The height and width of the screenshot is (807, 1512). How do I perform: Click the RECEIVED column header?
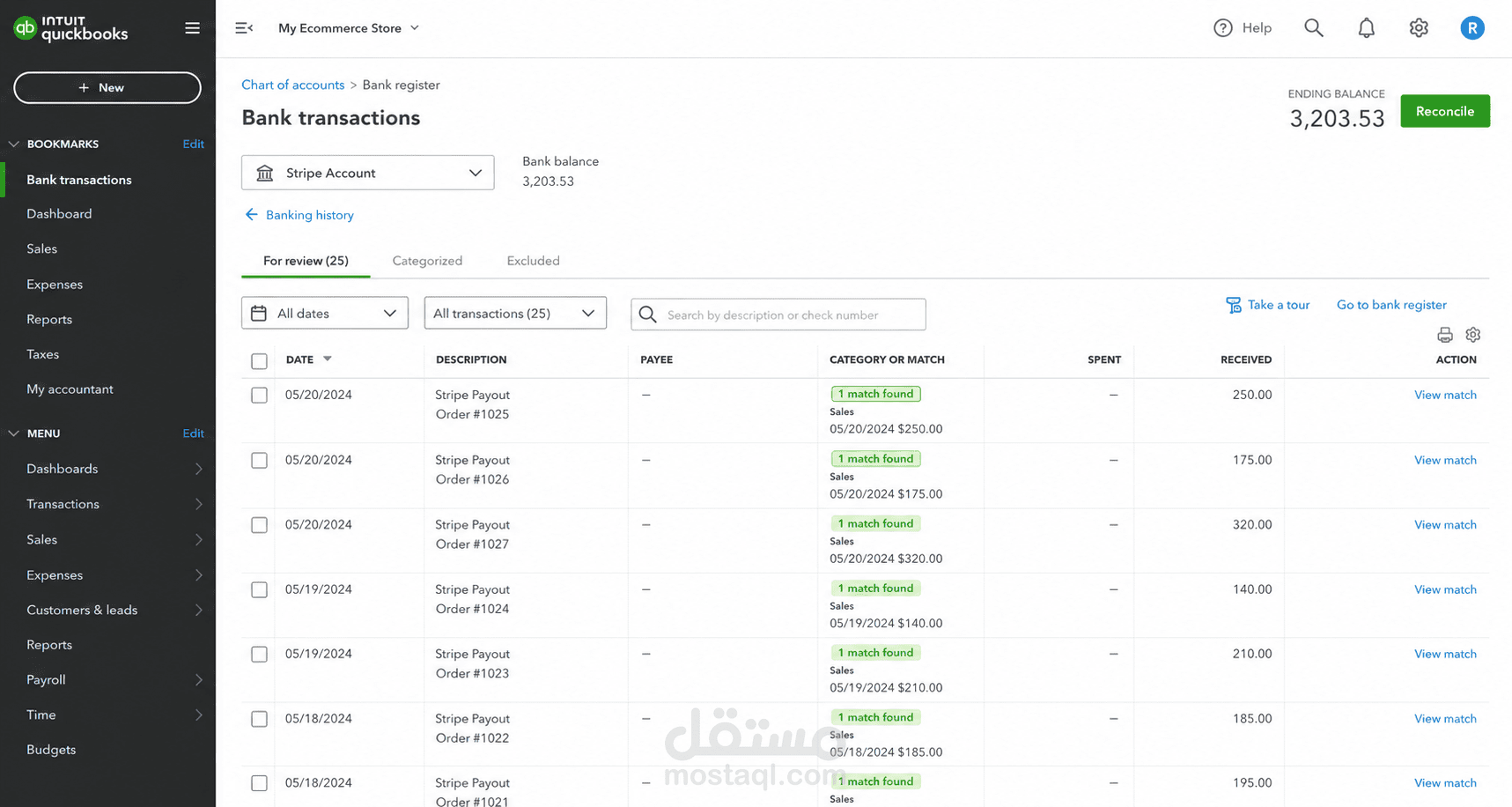pos(1246,359)
